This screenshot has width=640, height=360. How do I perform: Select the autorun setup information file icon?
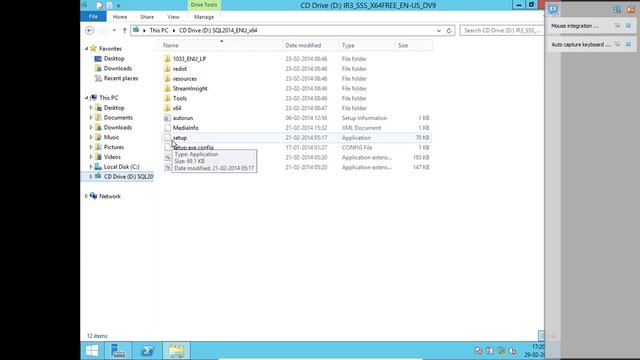167,118
